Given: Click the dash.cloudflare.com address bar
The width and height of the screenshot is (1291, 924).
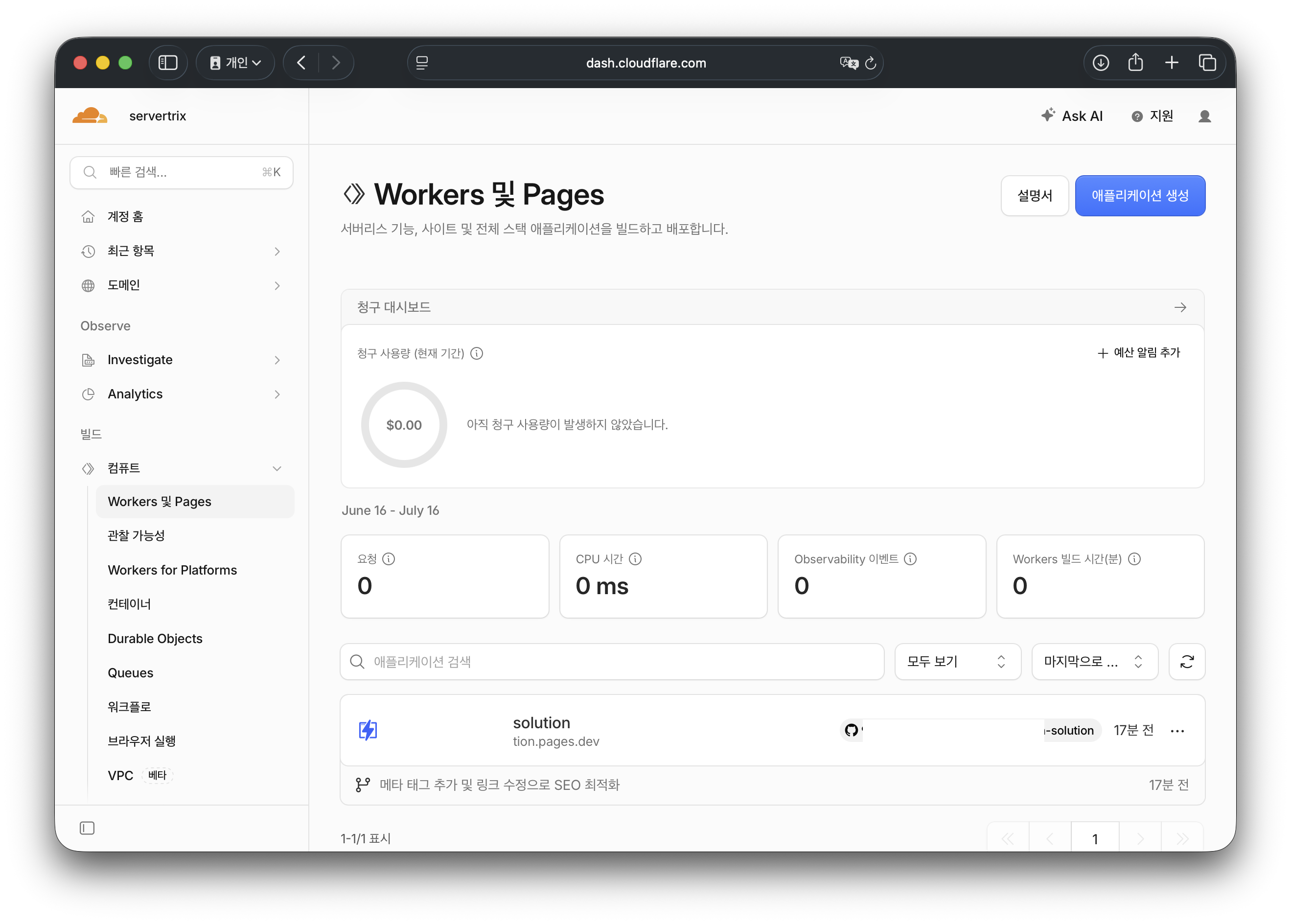Looking at the screenshot, I should pos(645,63).
